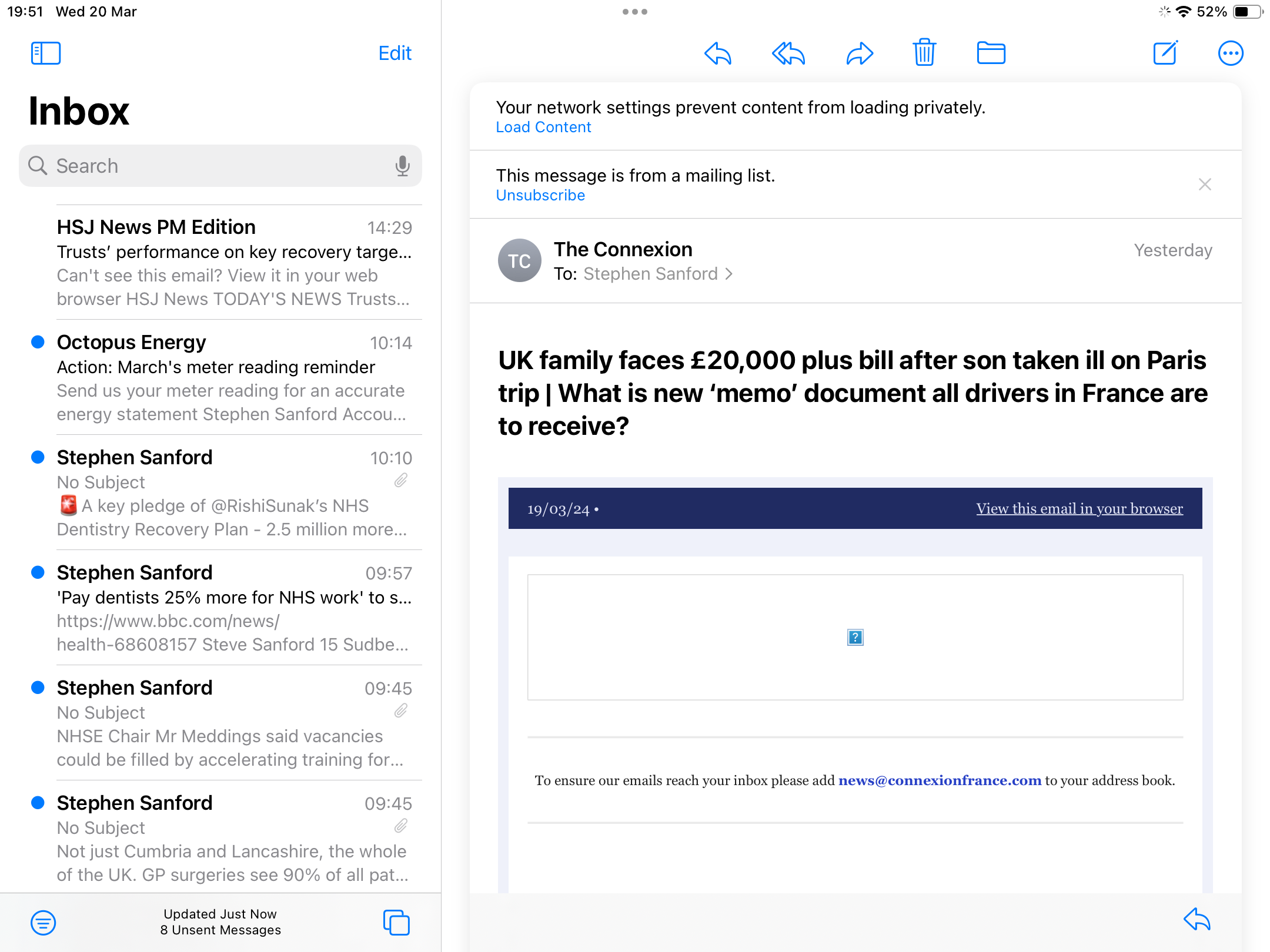1270x952 pixels.
Task: Delete the message with the trash icon
Action: pos(925,52)
